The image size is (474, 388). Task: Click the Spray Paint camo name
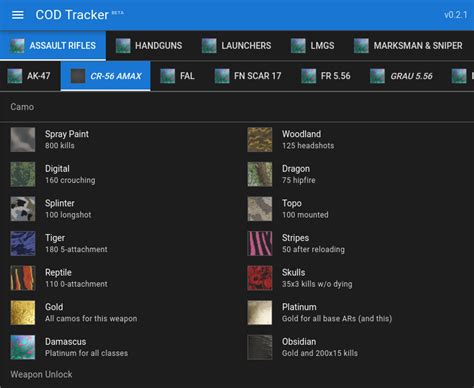pos(67,134)
